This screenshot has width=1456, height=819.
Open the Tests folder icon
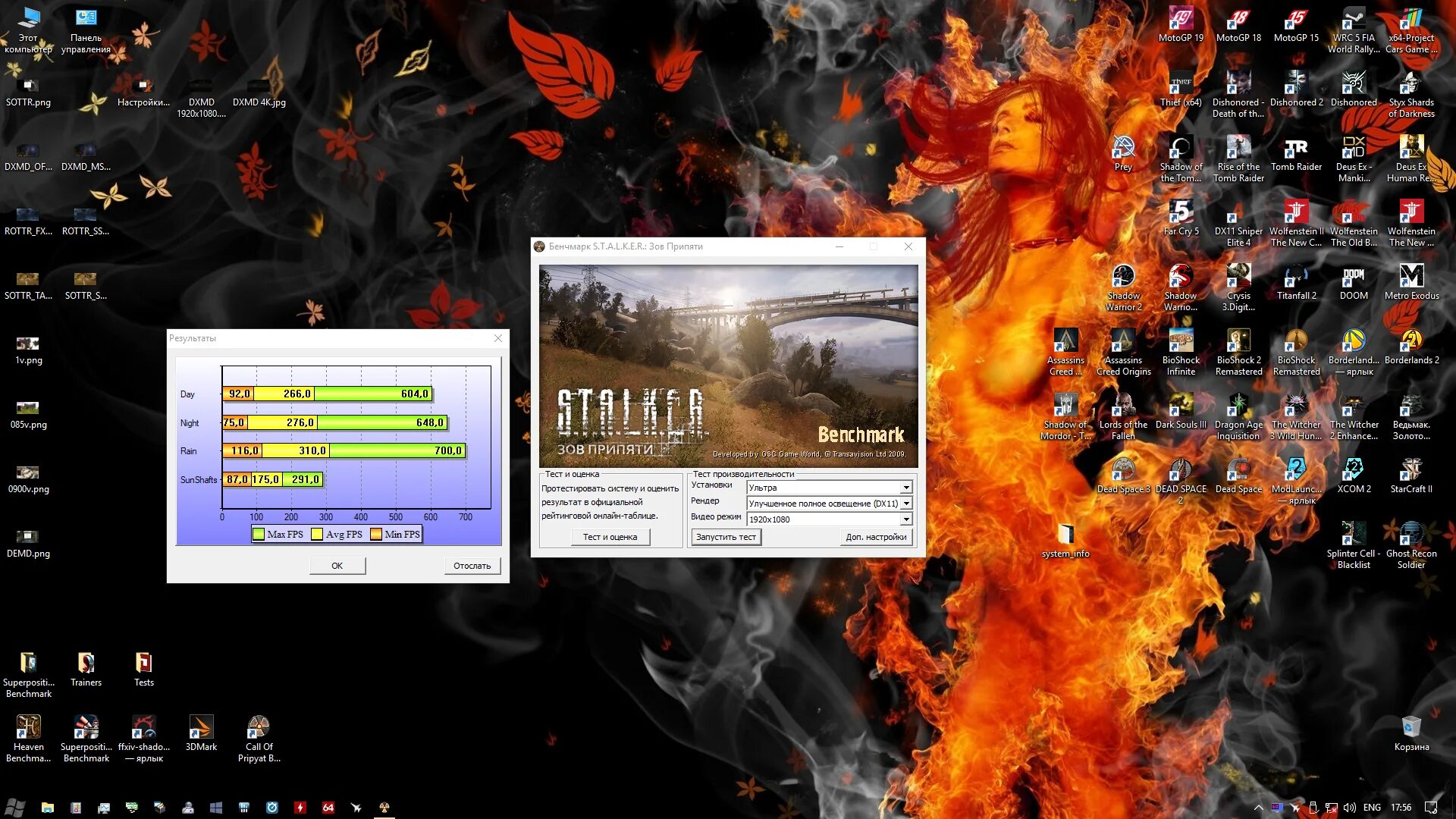pos(143,669)
